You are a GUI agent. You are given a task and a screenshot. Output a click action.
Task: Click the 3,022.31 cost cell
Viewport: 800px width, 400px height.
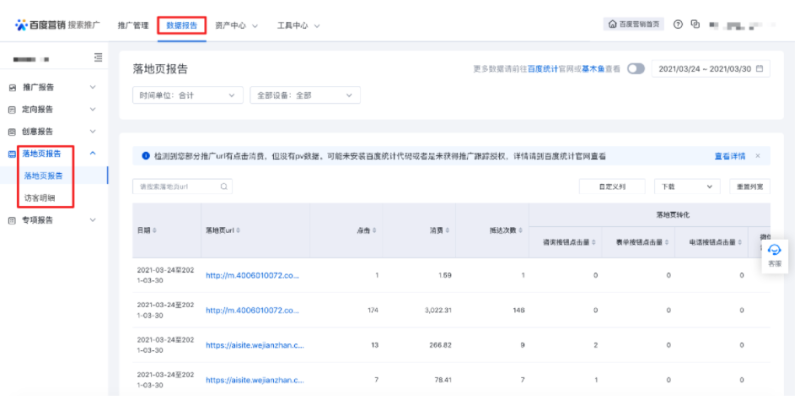tap(437, 310)
